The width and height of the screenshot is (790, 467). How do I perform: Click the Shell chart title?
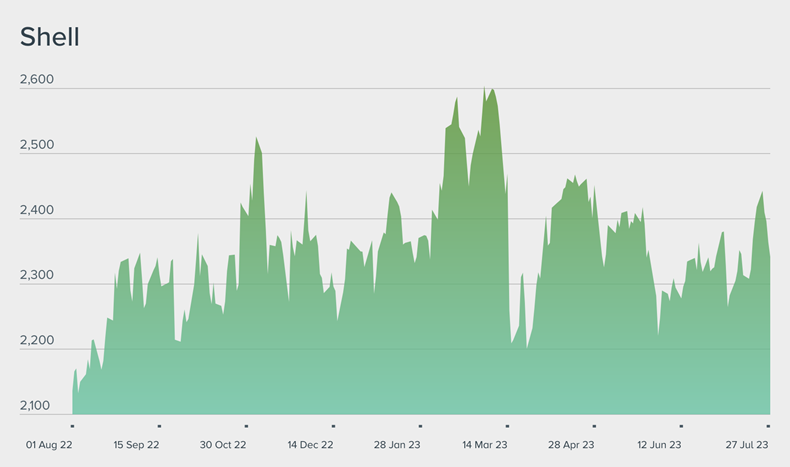point(50,37)
